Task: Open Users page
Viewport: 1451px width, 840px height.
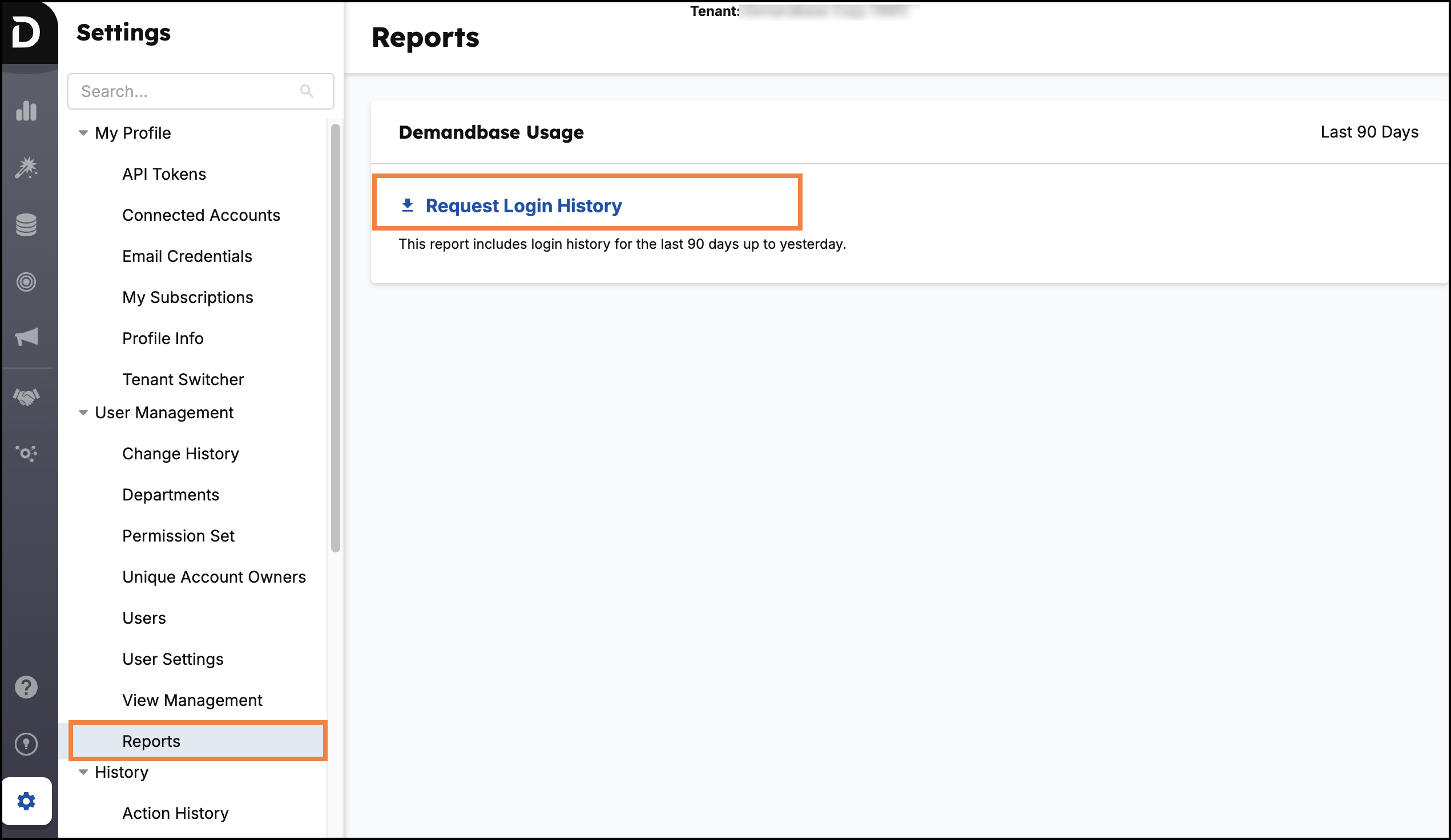Action: coord(144,618)
